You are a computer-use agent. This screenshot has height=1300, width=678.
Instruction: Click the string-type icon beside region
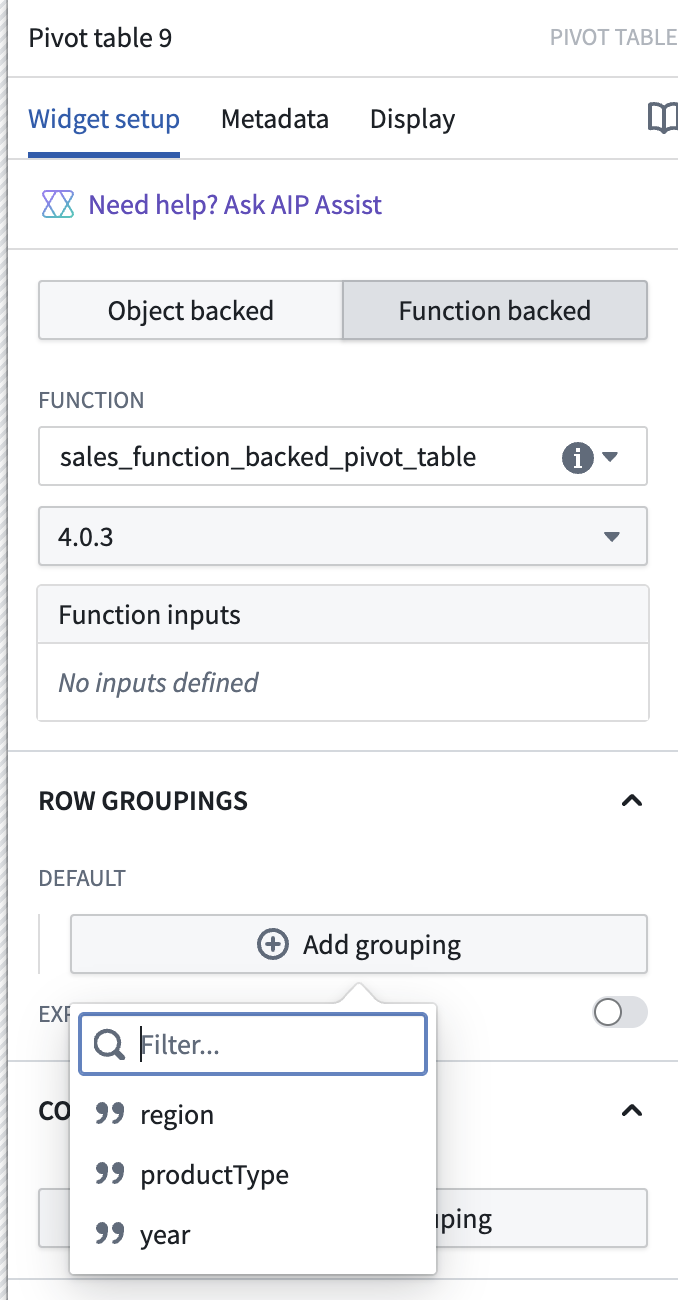[x=109, y=1114]
